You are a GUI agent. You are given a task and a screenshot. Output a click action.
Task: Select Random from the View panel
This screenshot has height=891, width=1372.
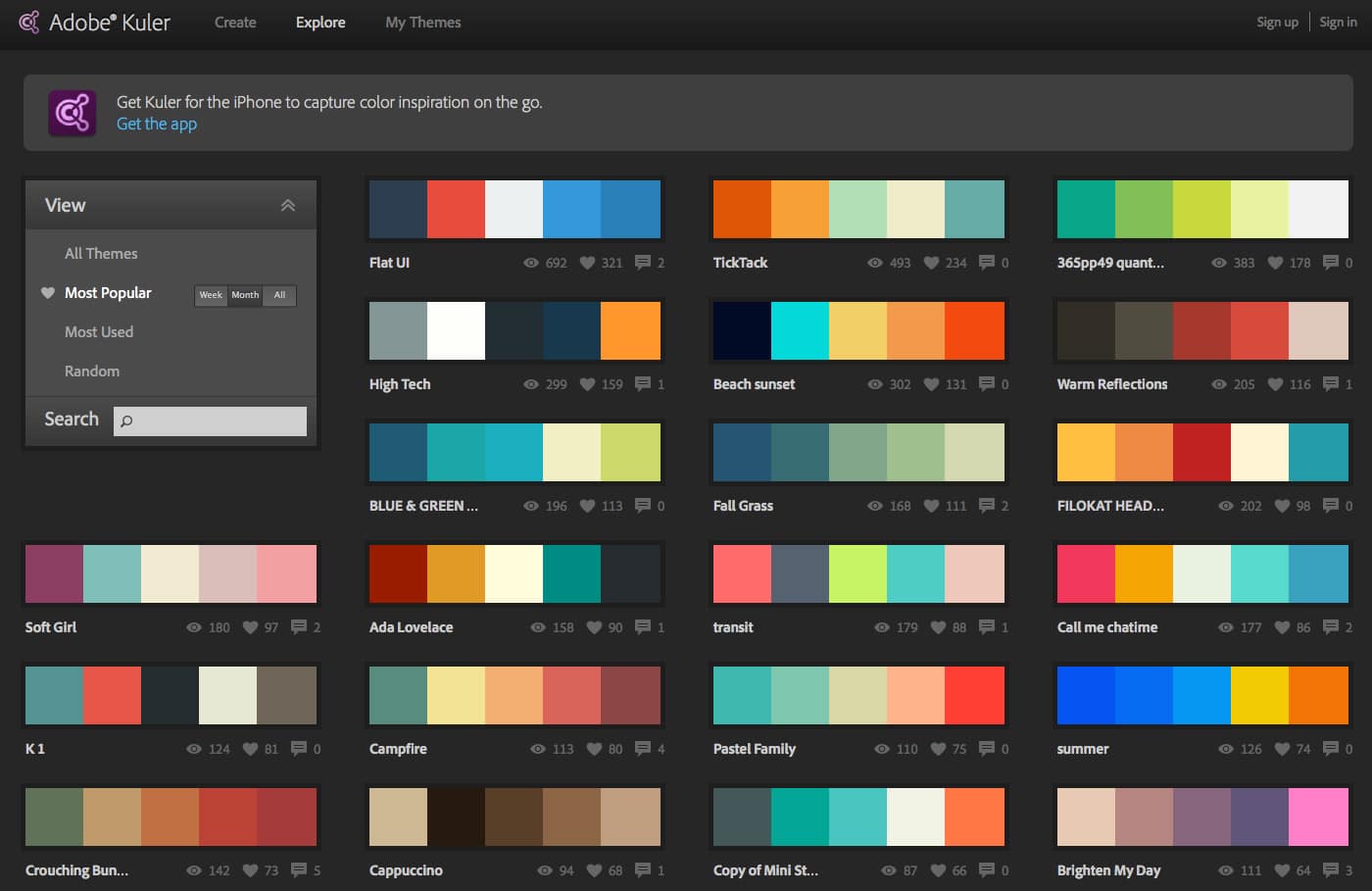coord(92,371)
